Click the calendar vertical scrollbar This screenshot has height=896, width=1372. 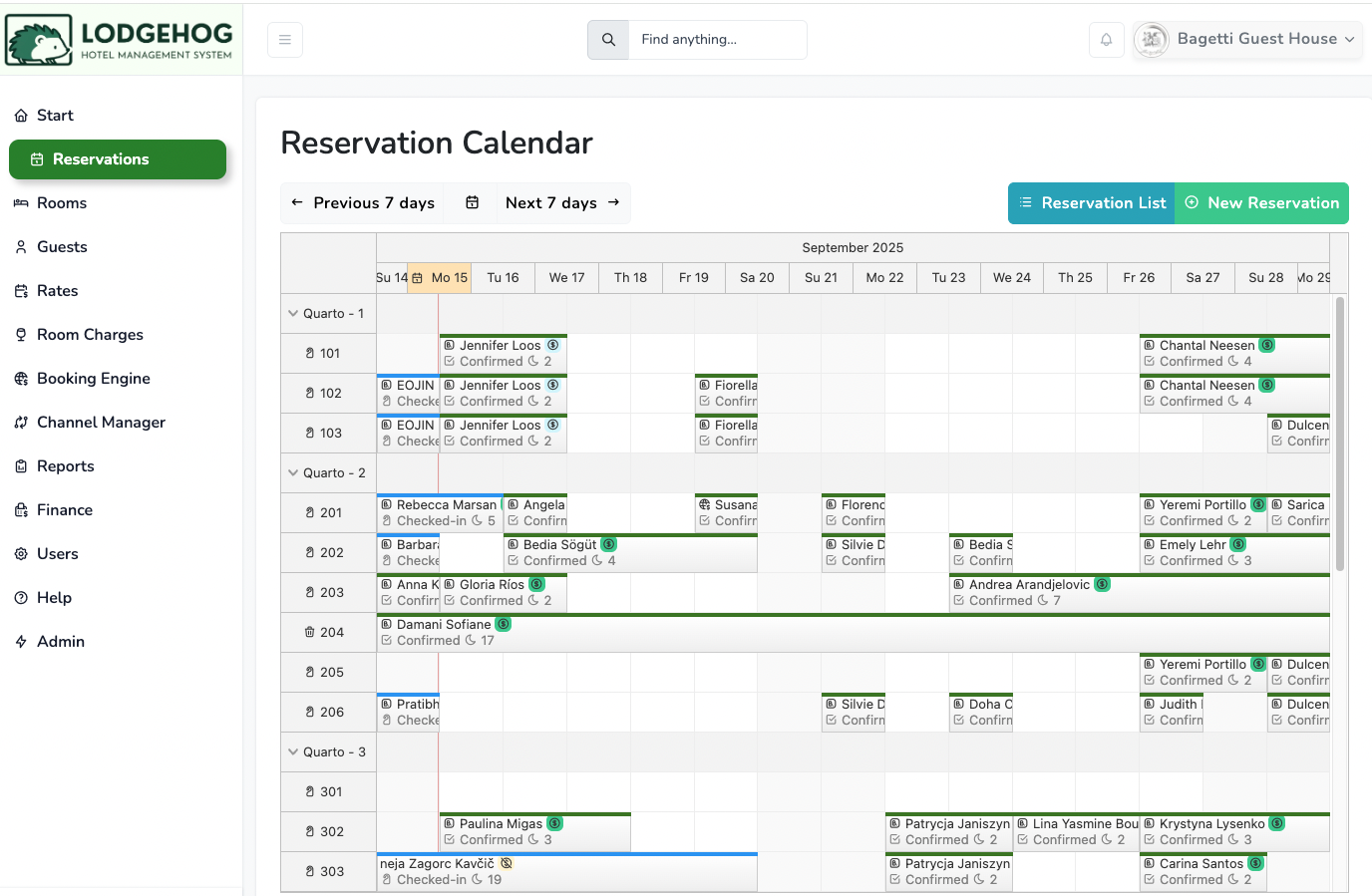(x=1339, y=434)
